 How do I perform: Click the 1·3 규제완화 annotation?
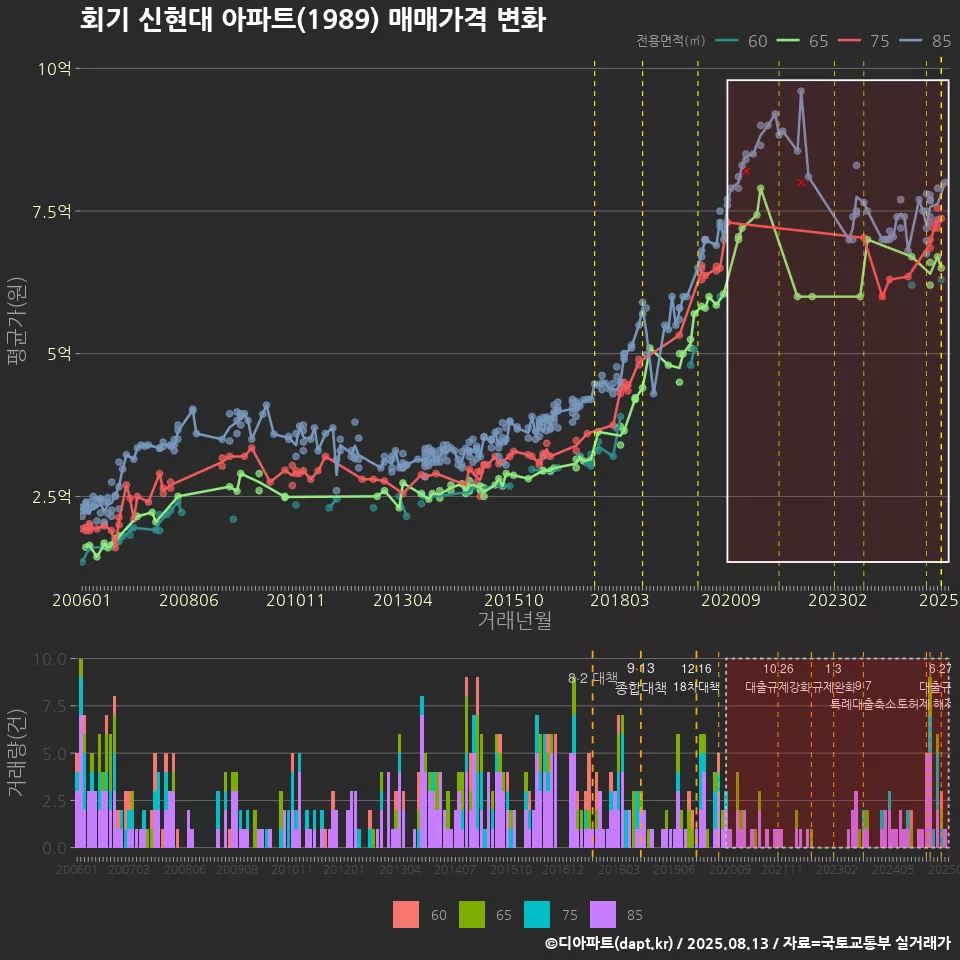[833, 678]
